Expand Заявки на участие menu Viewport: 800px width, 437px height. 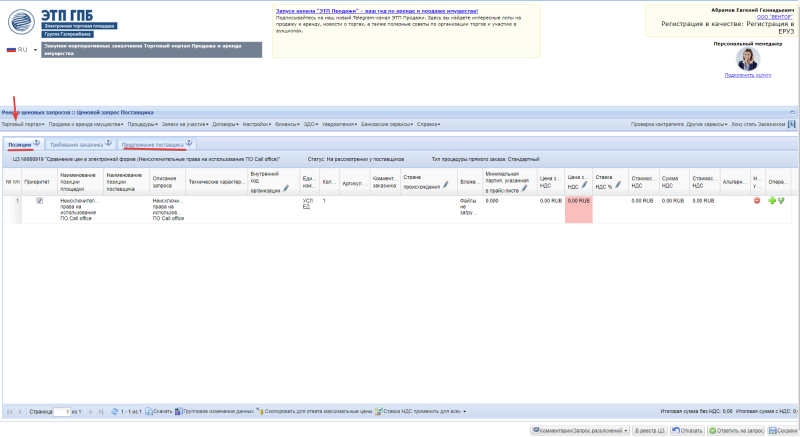(x=185, y=124)
